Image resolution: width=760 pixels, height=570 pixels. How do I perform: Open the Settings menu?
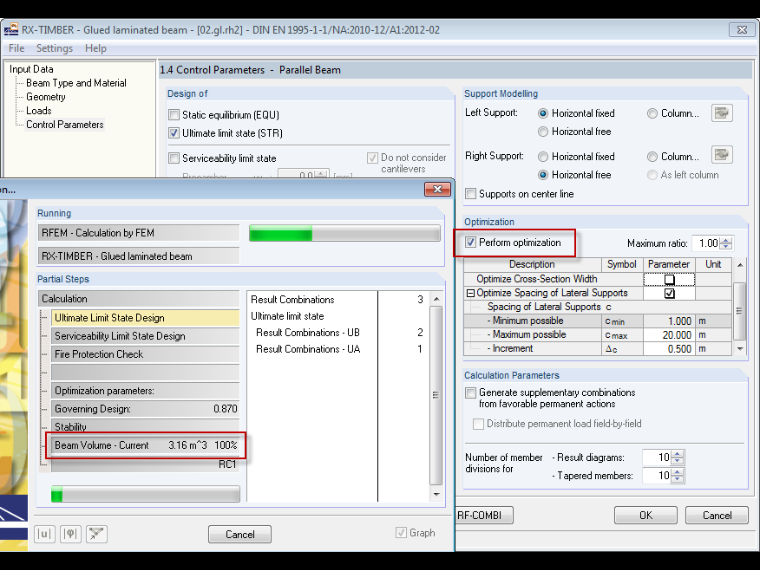(54, 48)
